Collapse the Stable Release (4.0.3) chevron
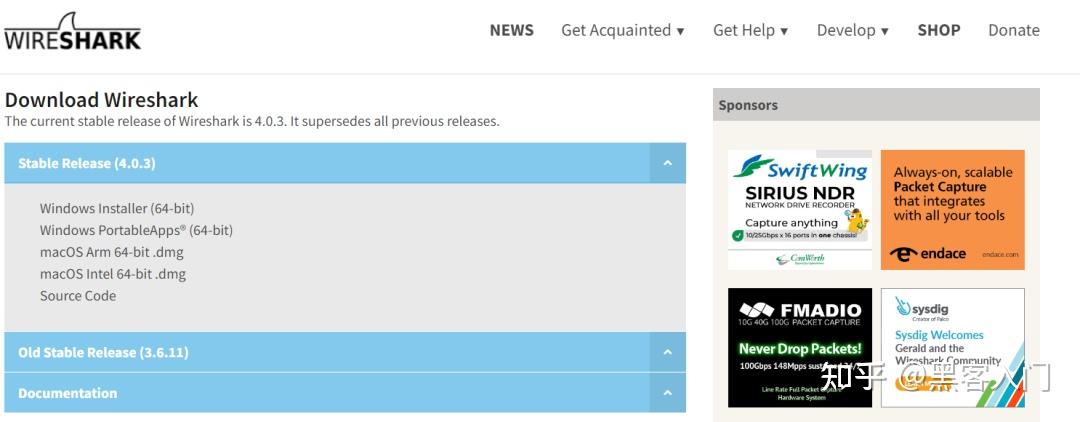 point(667,163)
